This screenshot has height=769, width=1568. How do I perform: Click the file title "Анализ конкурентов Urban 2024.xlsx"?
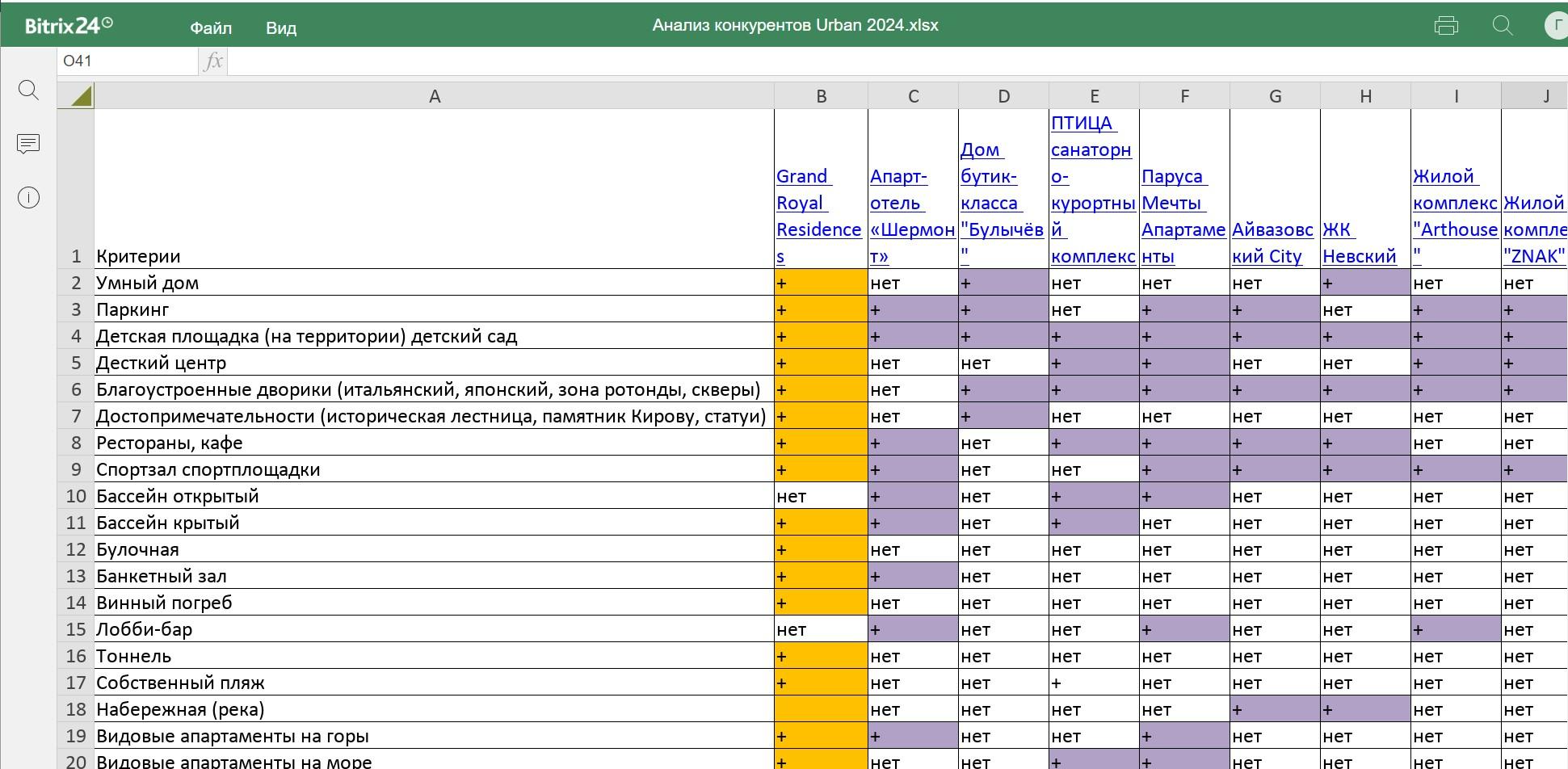click(795, 25)
